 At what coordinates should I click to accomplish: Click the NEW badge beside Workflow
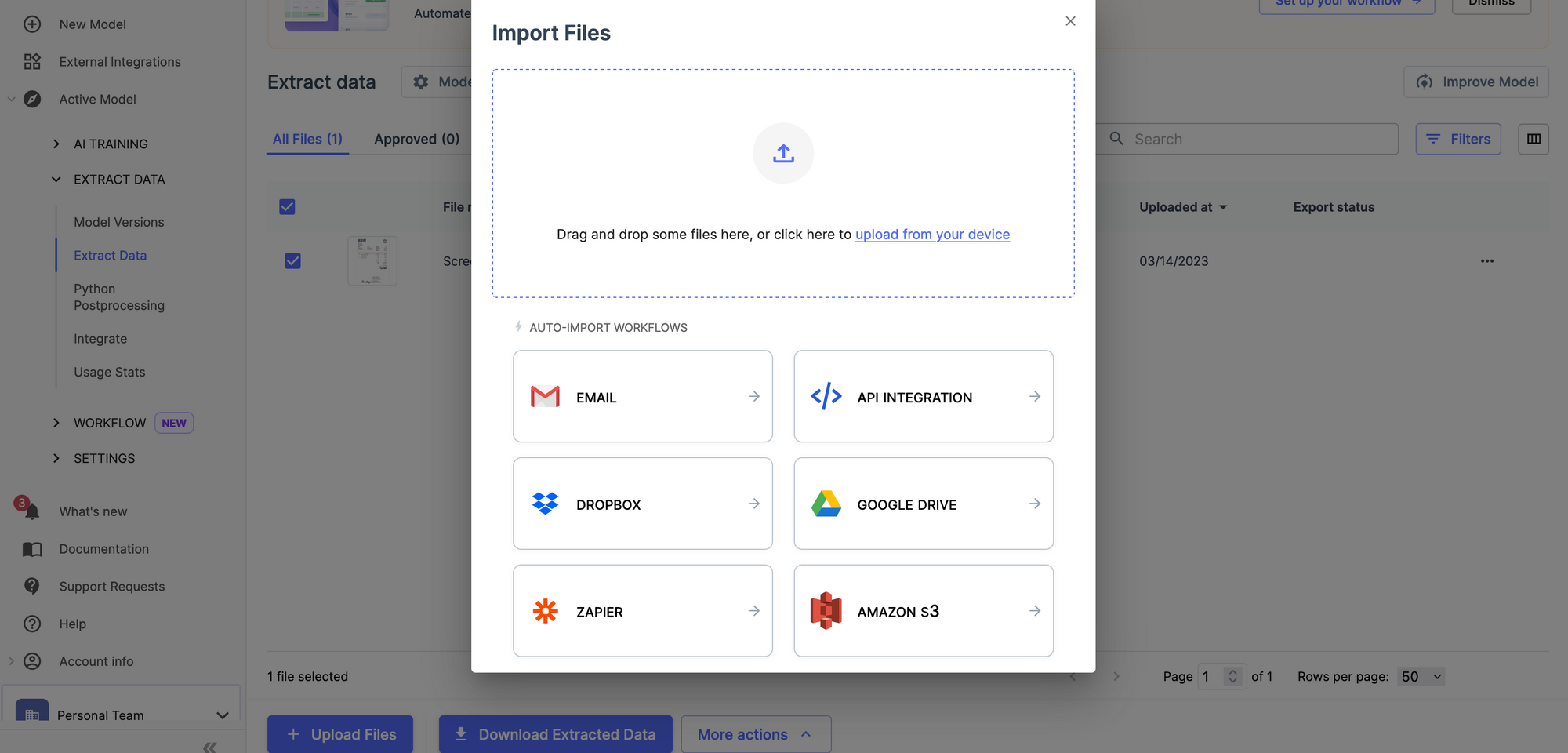point(174,424)
